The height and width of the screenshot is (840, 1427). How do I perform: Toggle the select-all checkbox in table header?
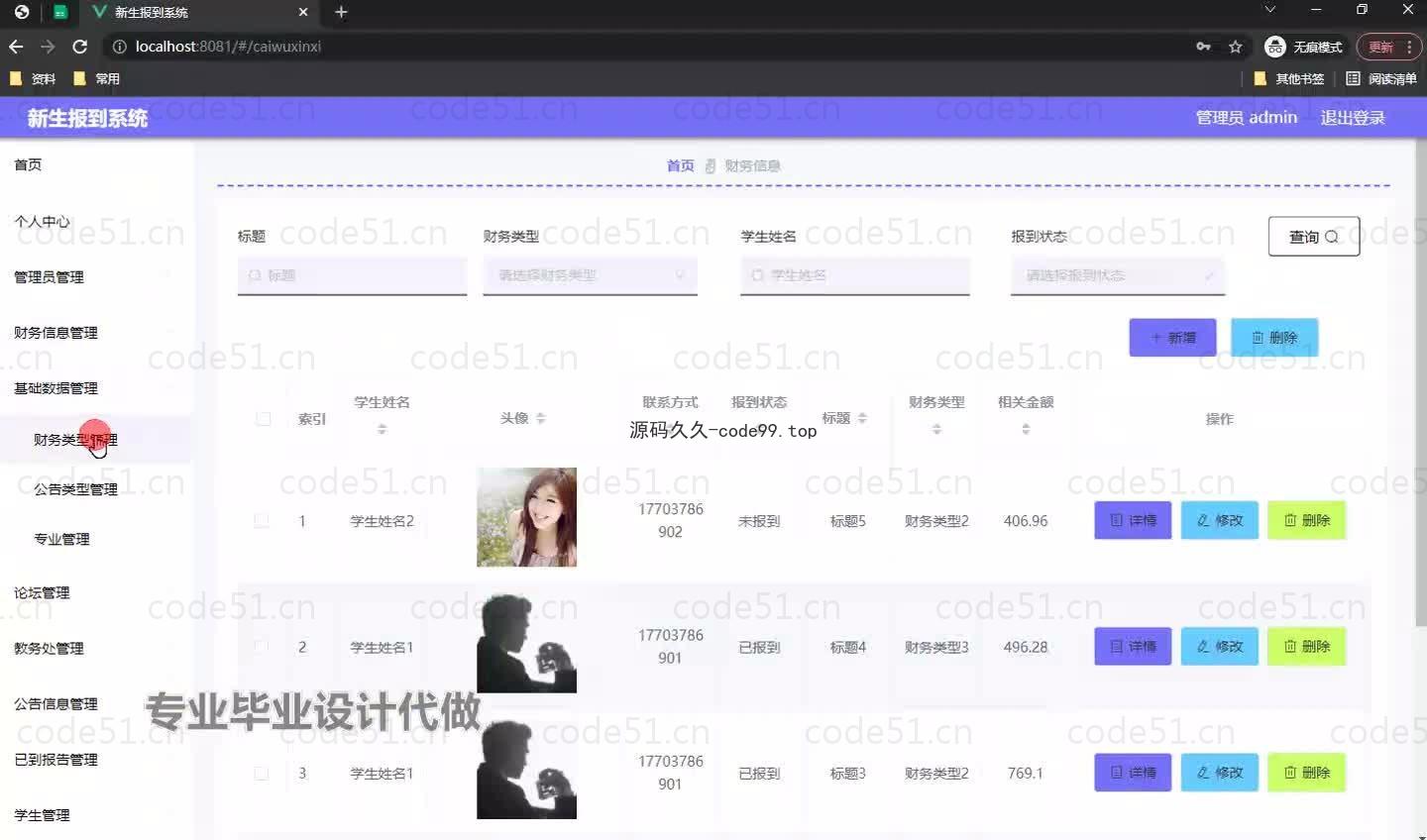pyautogui.click(x=263, y=419)
